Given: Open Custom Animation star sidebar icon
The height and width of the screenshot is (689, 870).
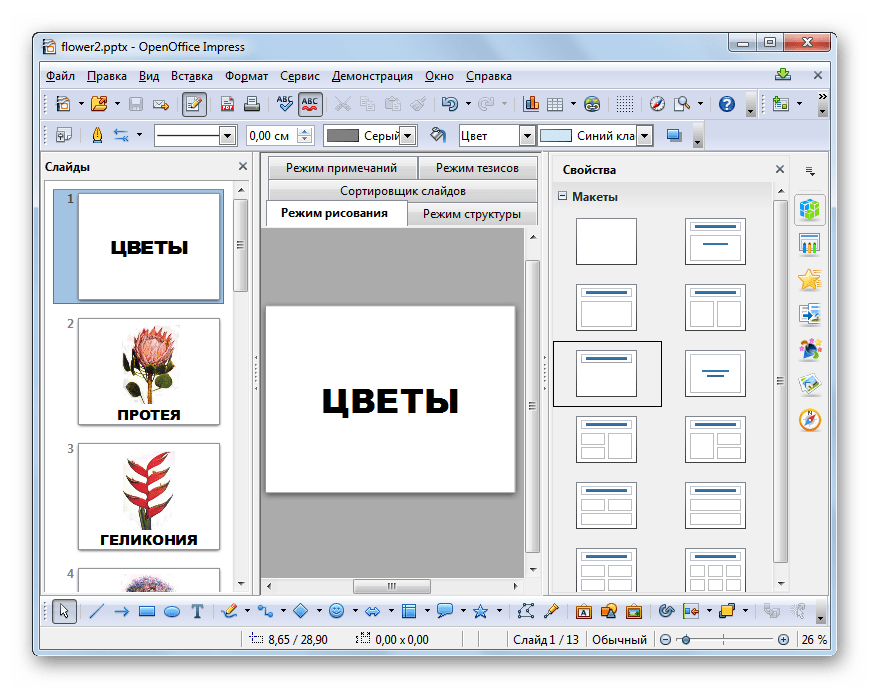Looking at the screenshot, I should coord(810,280).
